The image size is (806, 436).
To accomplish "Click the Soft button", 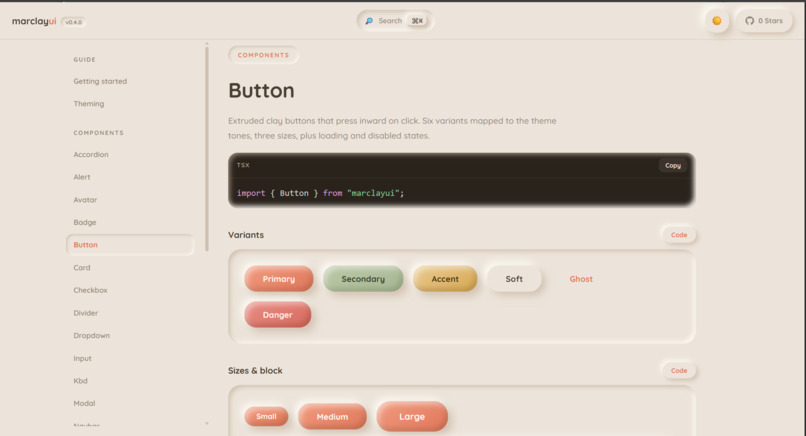I will [514, 279].
